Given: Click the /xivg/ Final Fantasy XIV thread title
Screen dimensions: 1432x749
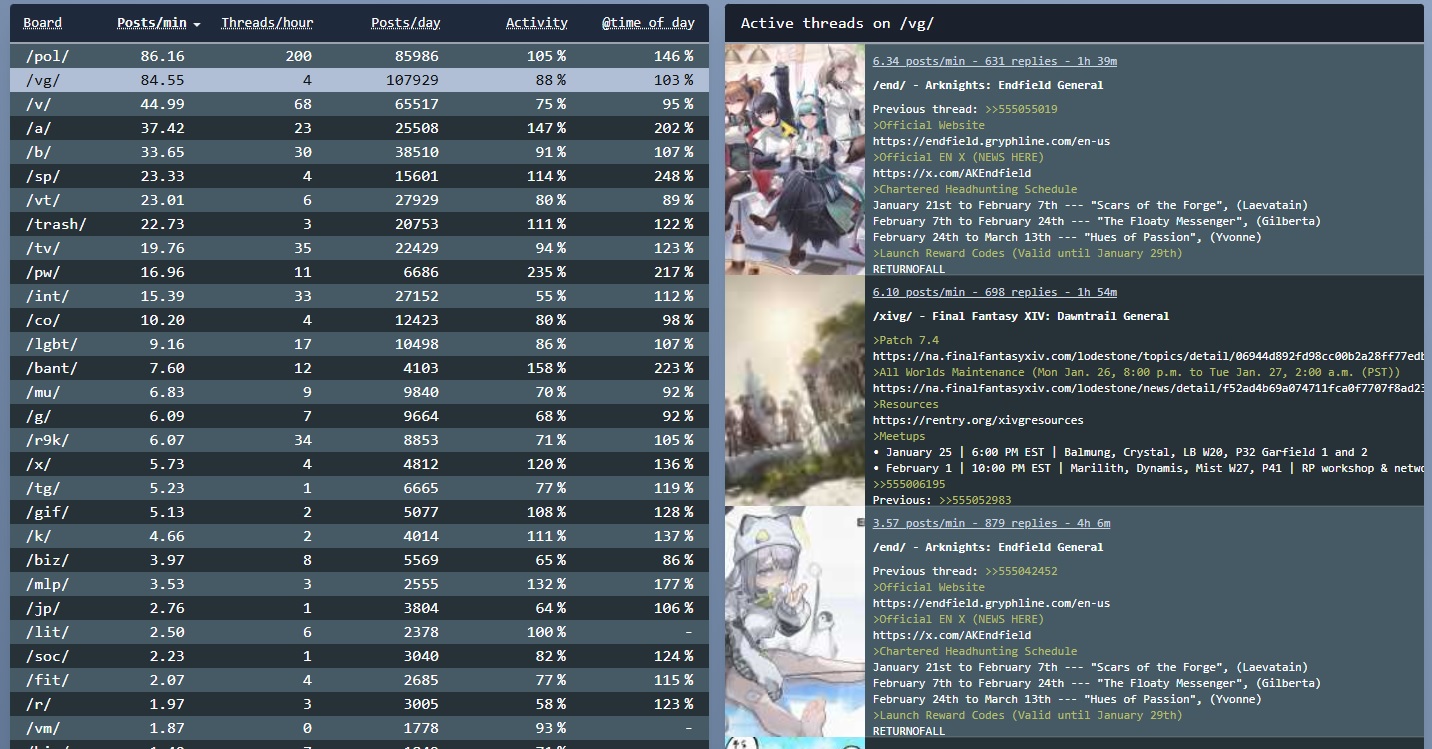Looking at the screenshot, I should tap(1021, 316).
